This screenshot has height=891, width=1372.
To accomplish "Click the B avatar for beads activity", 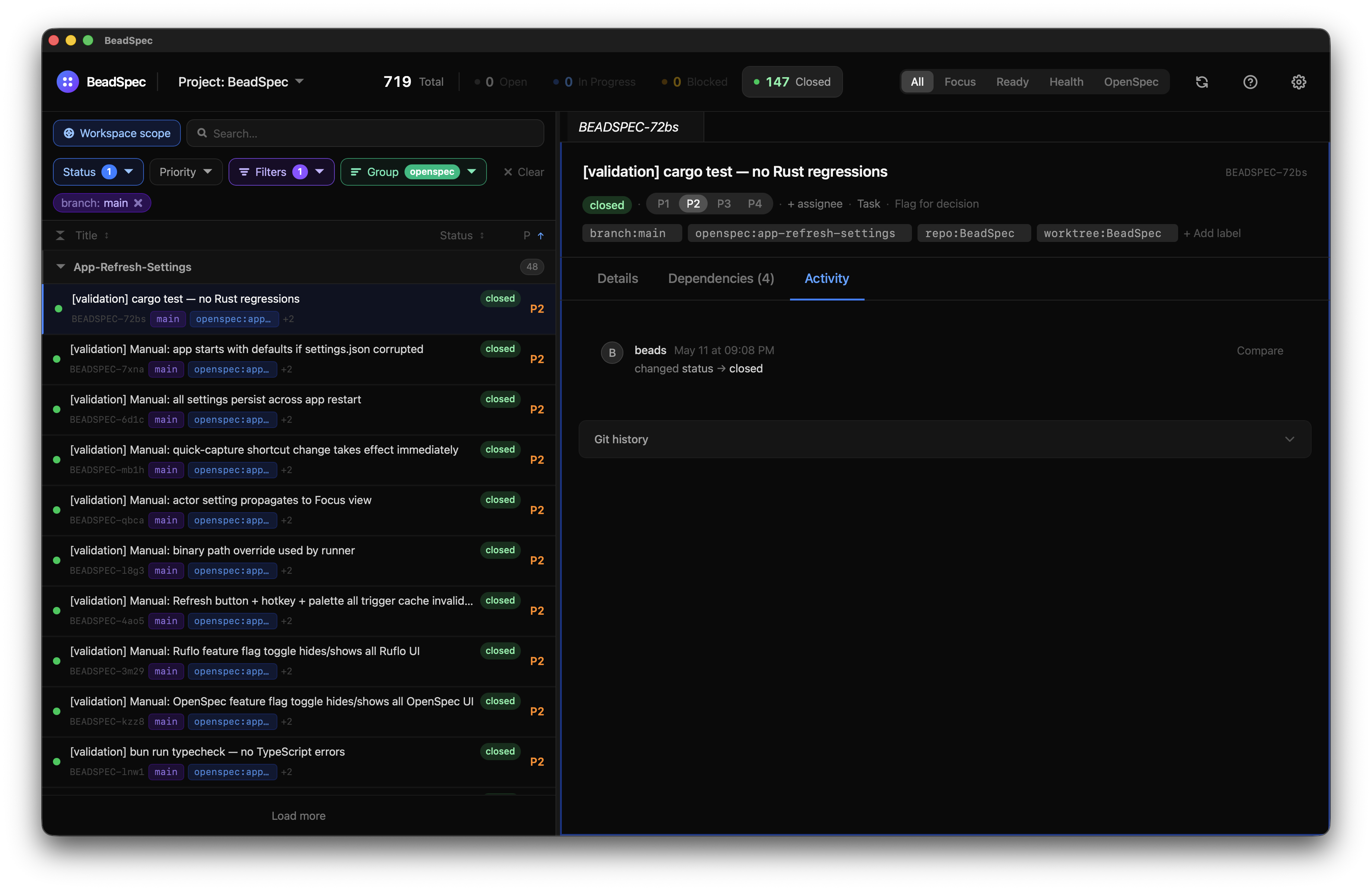I will pyautogui.click(x=612, y=353).
